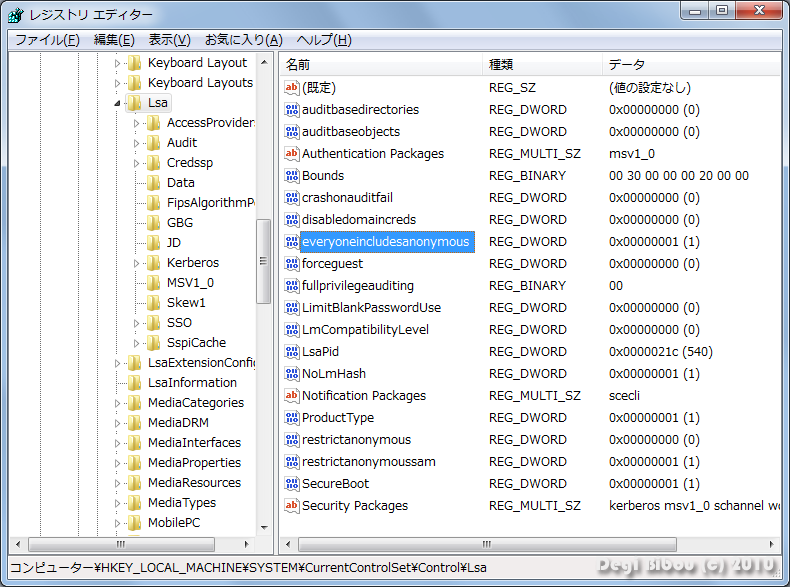Click the (既定) default value icon

click(x=292, y=88)
